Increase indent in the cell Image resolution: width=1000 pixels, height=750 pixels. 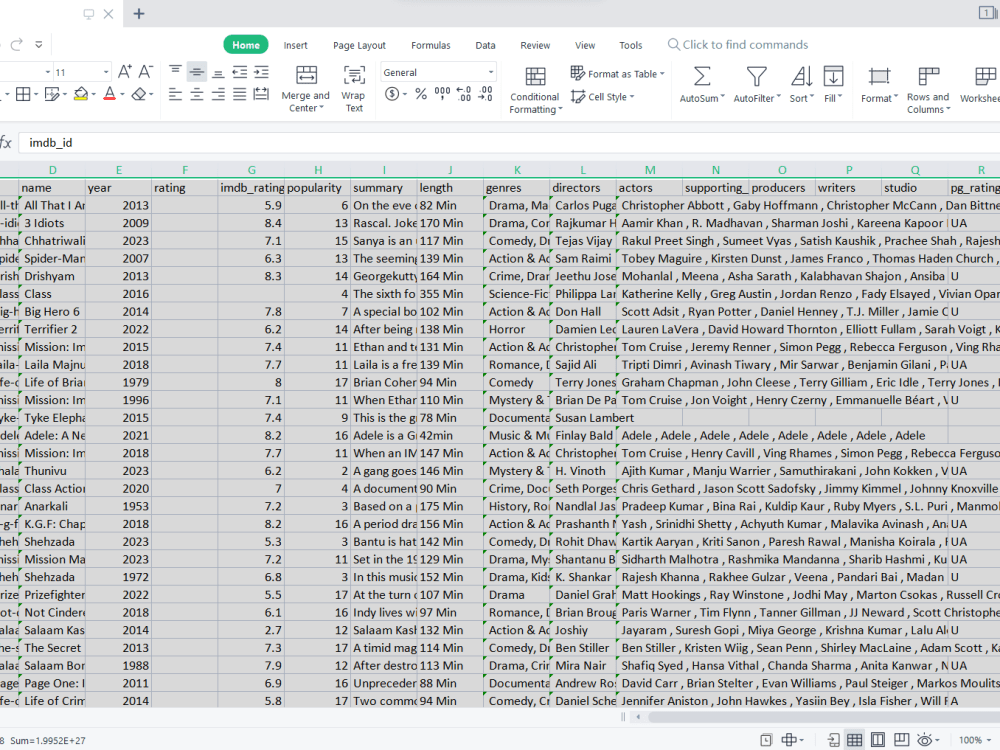[261, 72]
